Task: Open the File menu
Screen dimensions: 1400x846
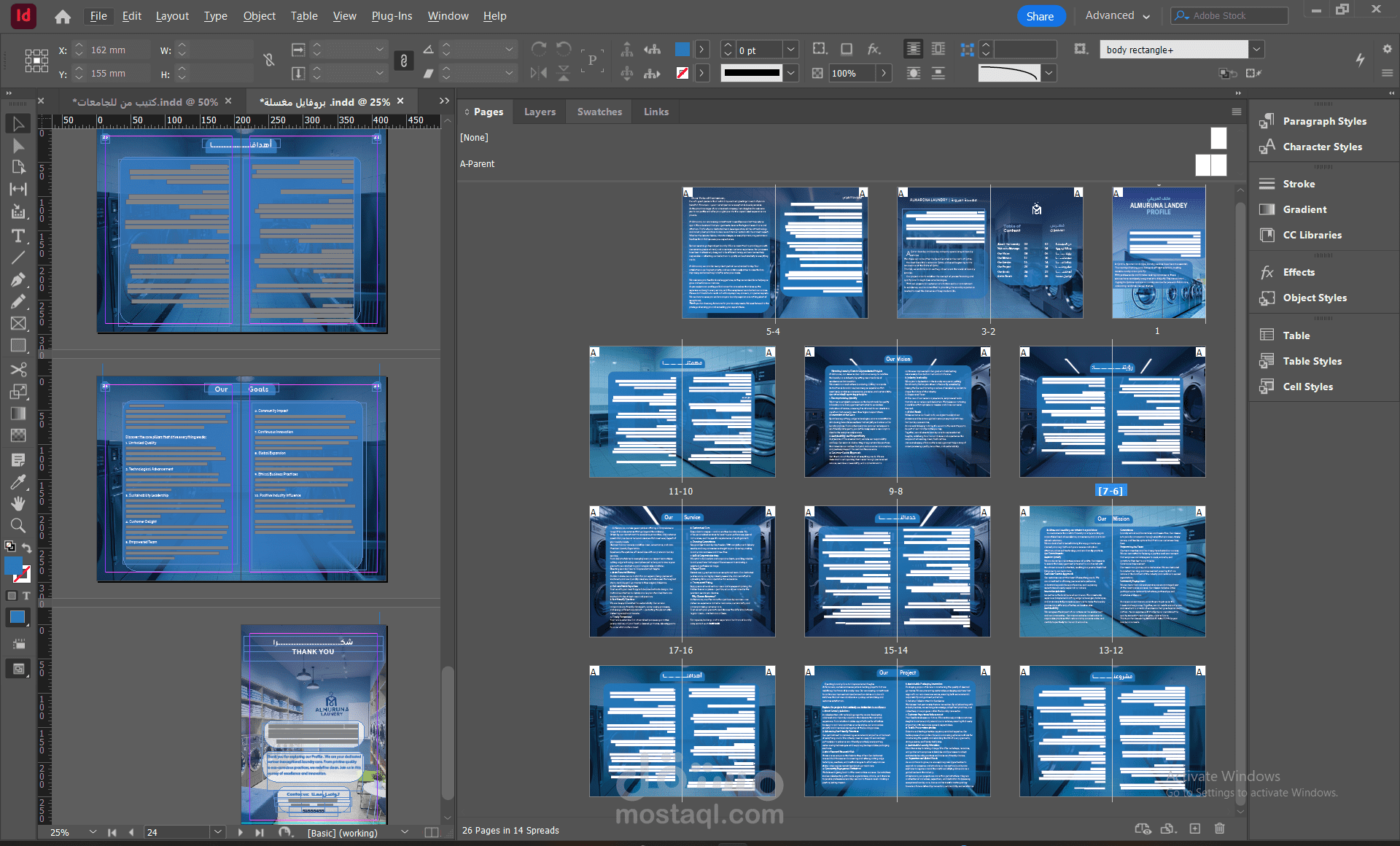Action: 98,16
